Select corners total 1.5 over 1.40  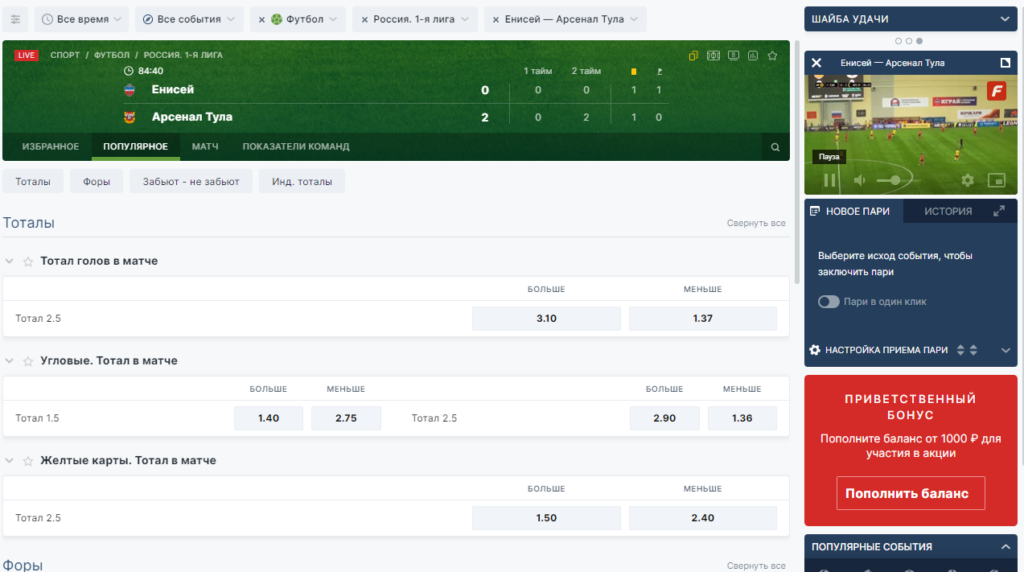(268, 419)
